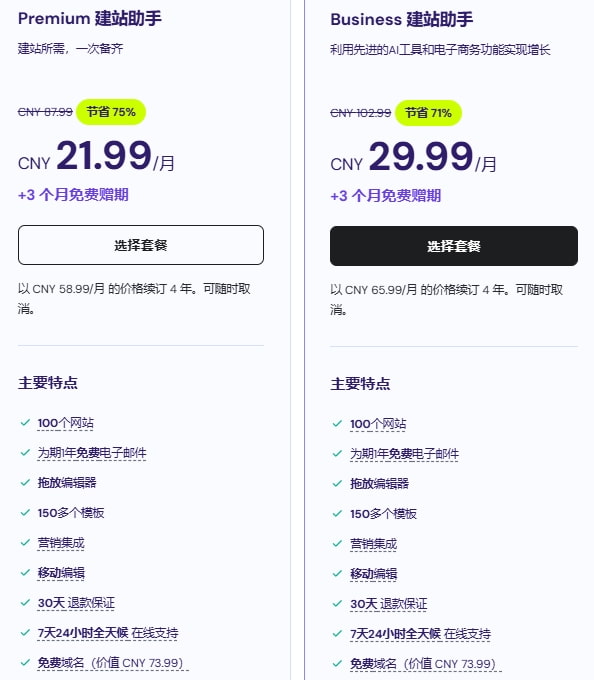
Task: Click the Business +3 个月免费赠期 text
Action: 385,196
